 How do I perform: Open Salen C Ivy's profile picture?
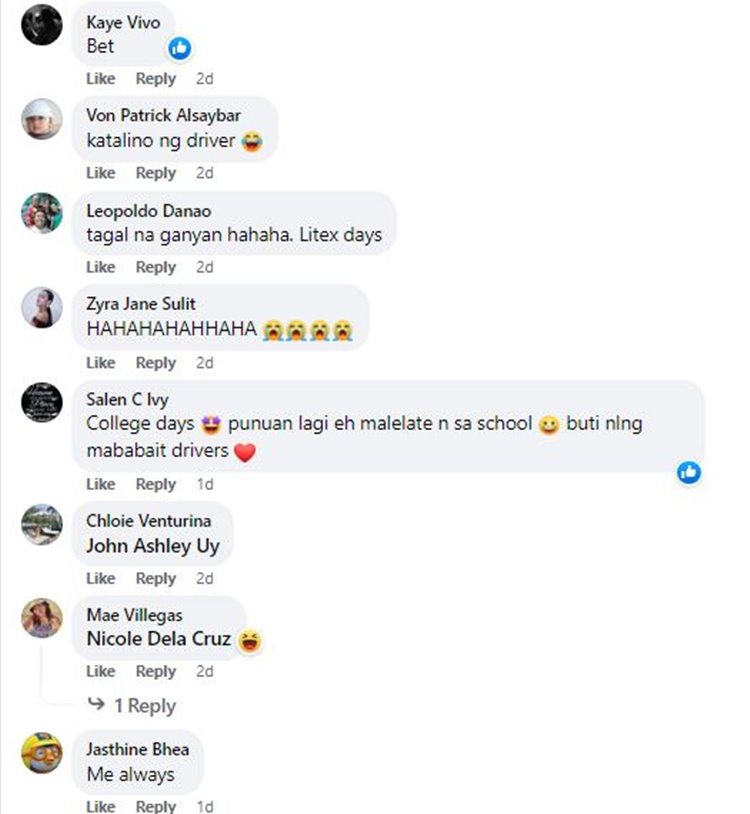(x=42, y=403)
